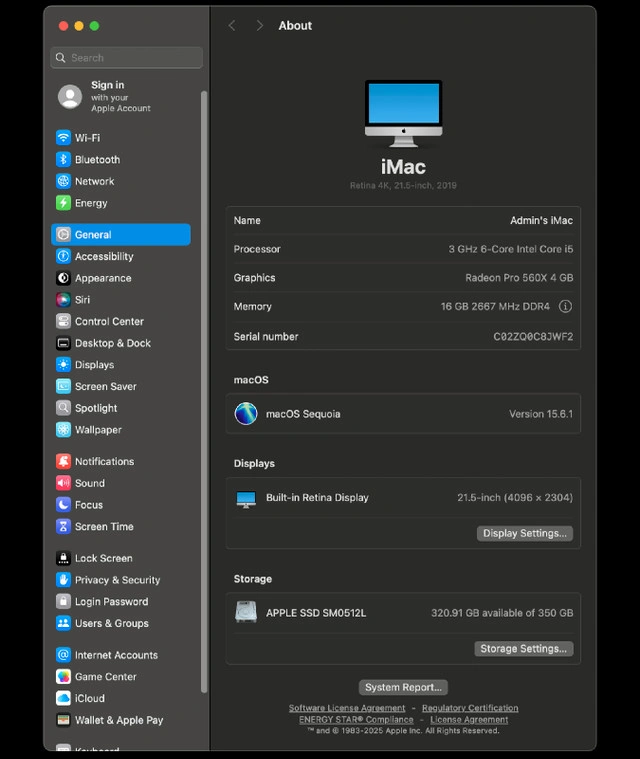Click the Storage Settings button

tap(523, 649)
